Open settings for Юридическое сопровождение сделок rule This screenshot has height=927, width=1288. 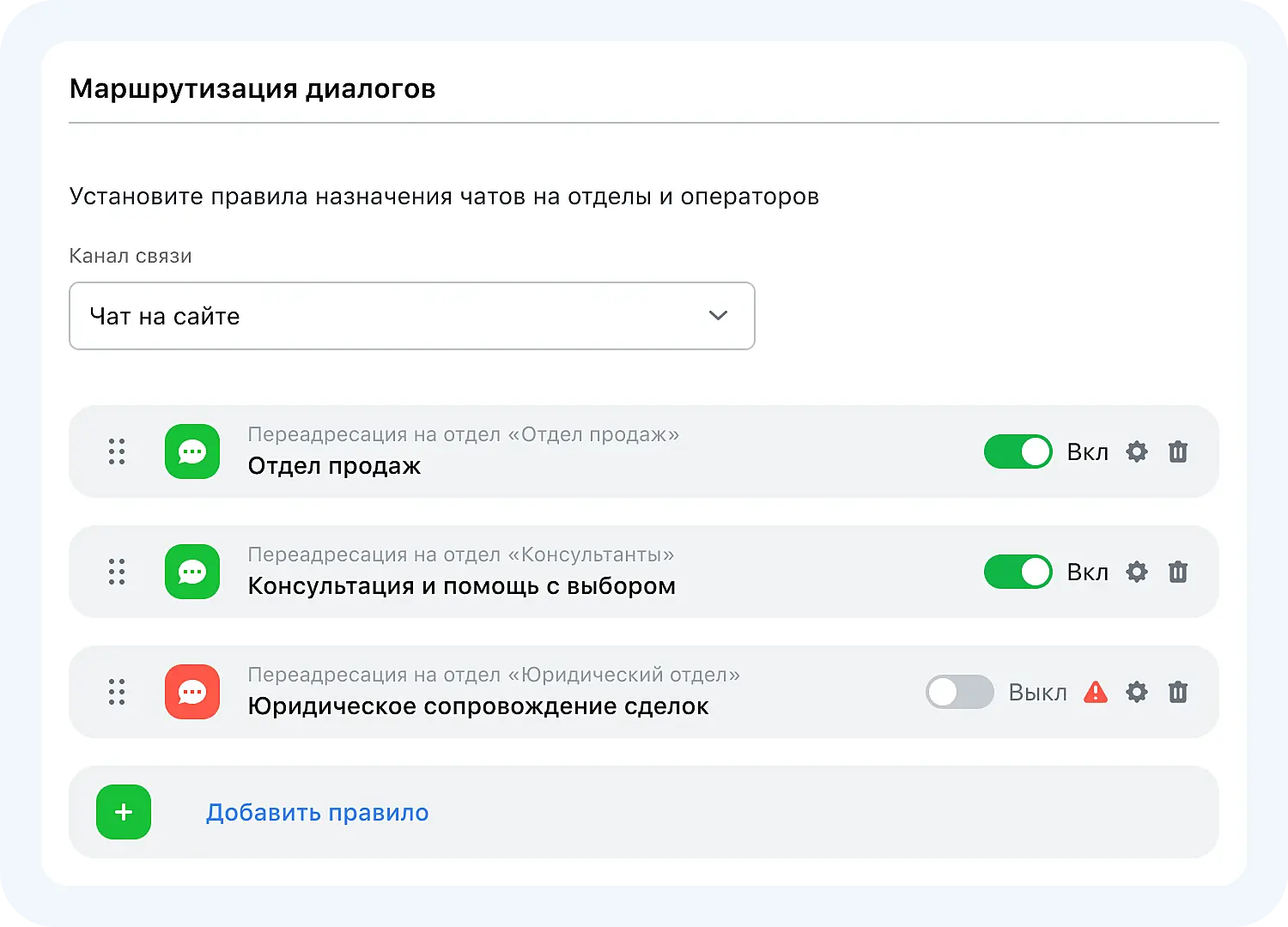1137,692
